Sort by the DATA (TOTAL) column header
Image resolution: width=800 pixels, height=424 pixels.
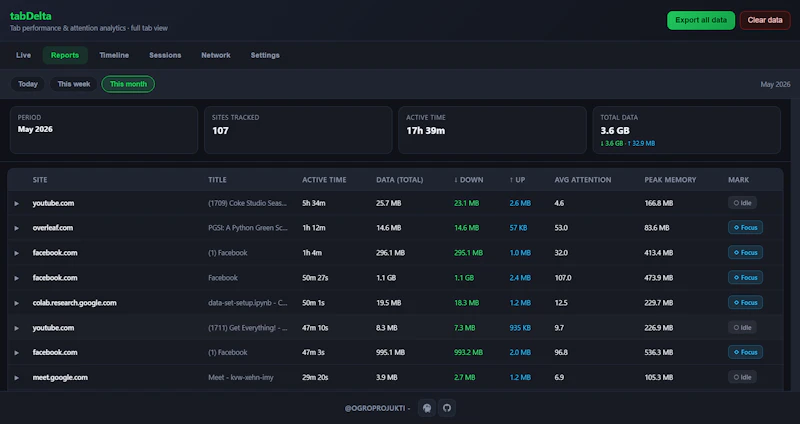pyautogui.click(x=399, y=180)
